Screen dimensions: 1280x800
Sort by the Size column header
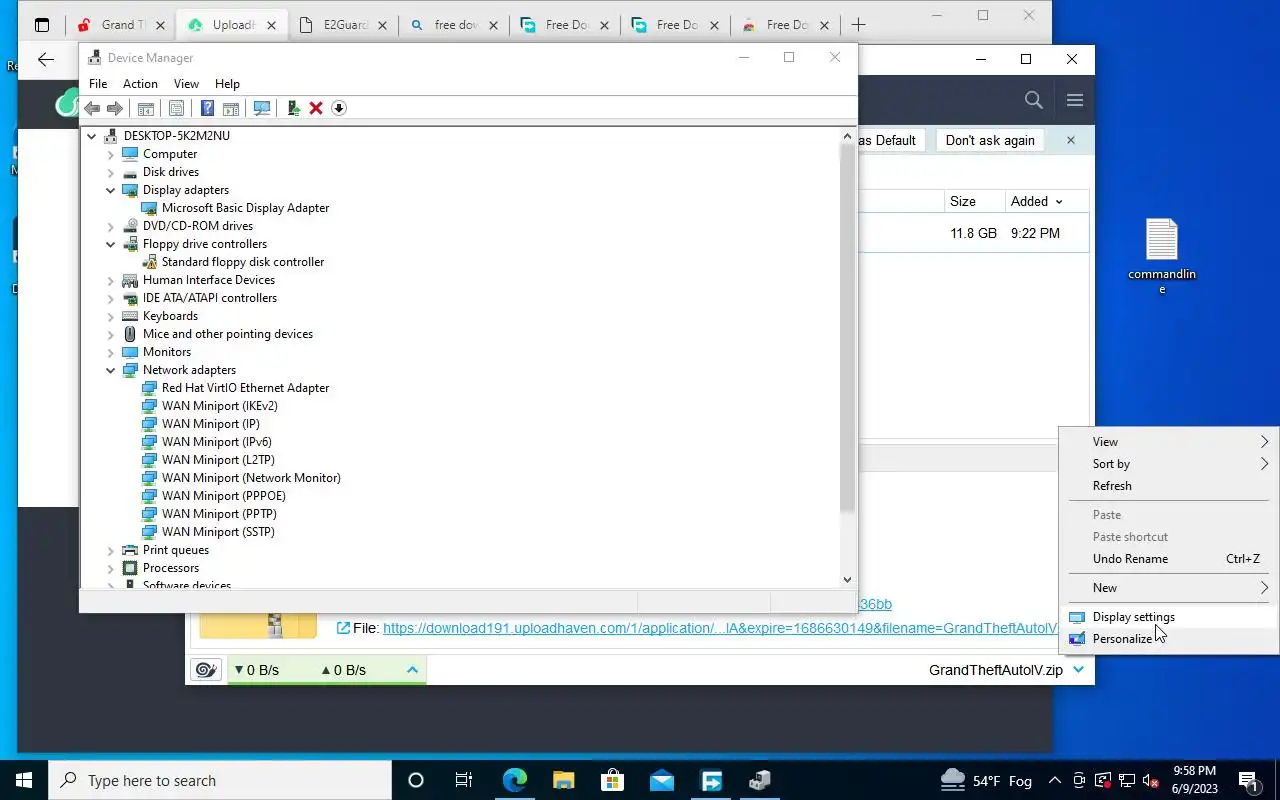(974, 201)
